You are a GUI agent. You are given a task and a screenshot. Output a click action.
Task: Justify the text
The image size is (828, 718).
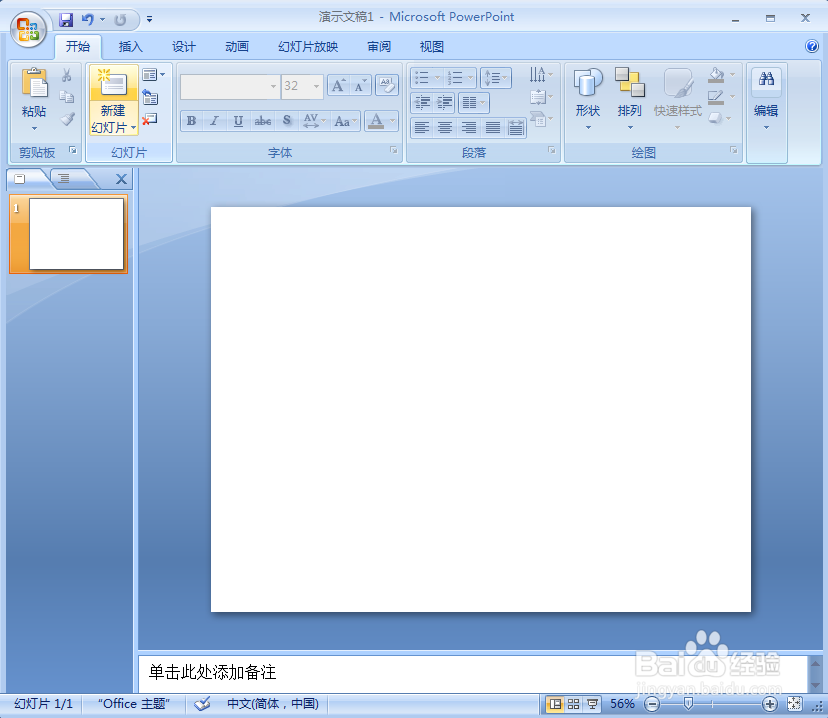493,127
